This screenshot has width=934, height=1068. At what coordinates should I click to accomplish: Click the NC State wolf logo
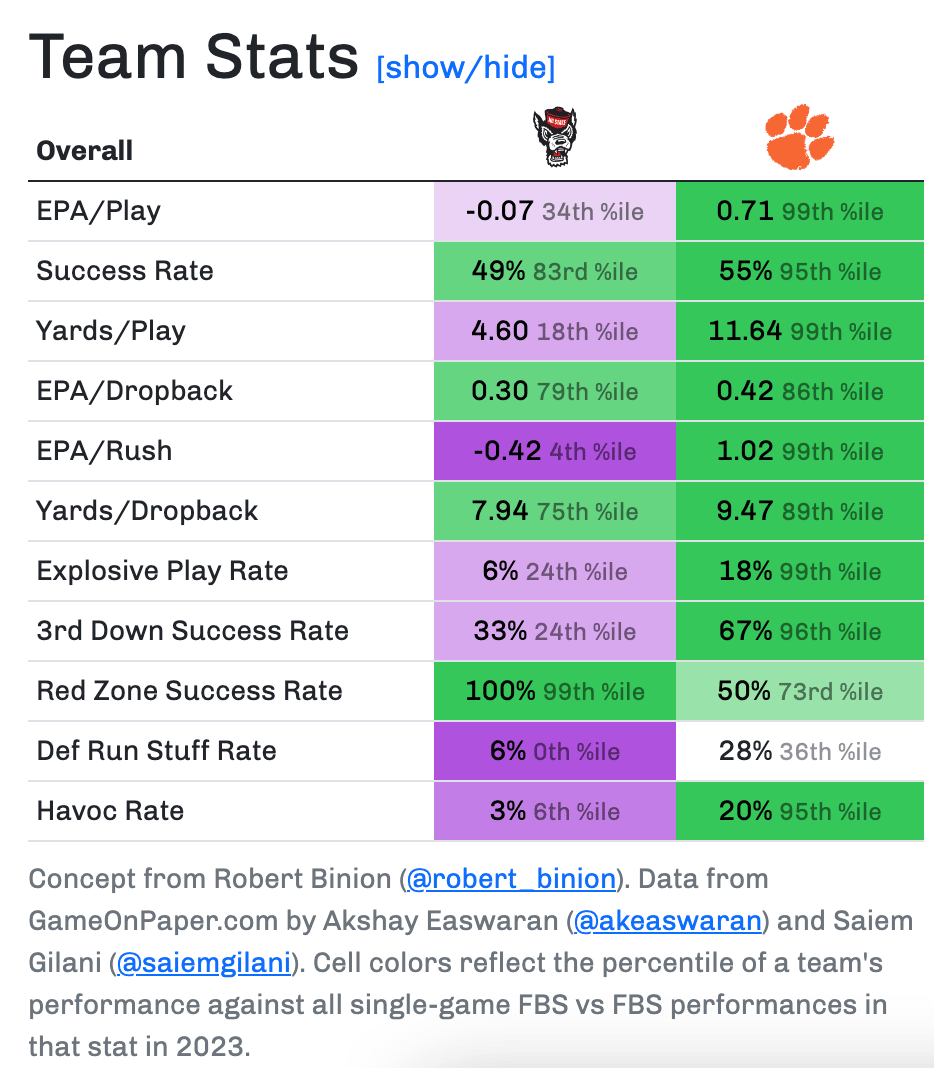pos(554,137)
